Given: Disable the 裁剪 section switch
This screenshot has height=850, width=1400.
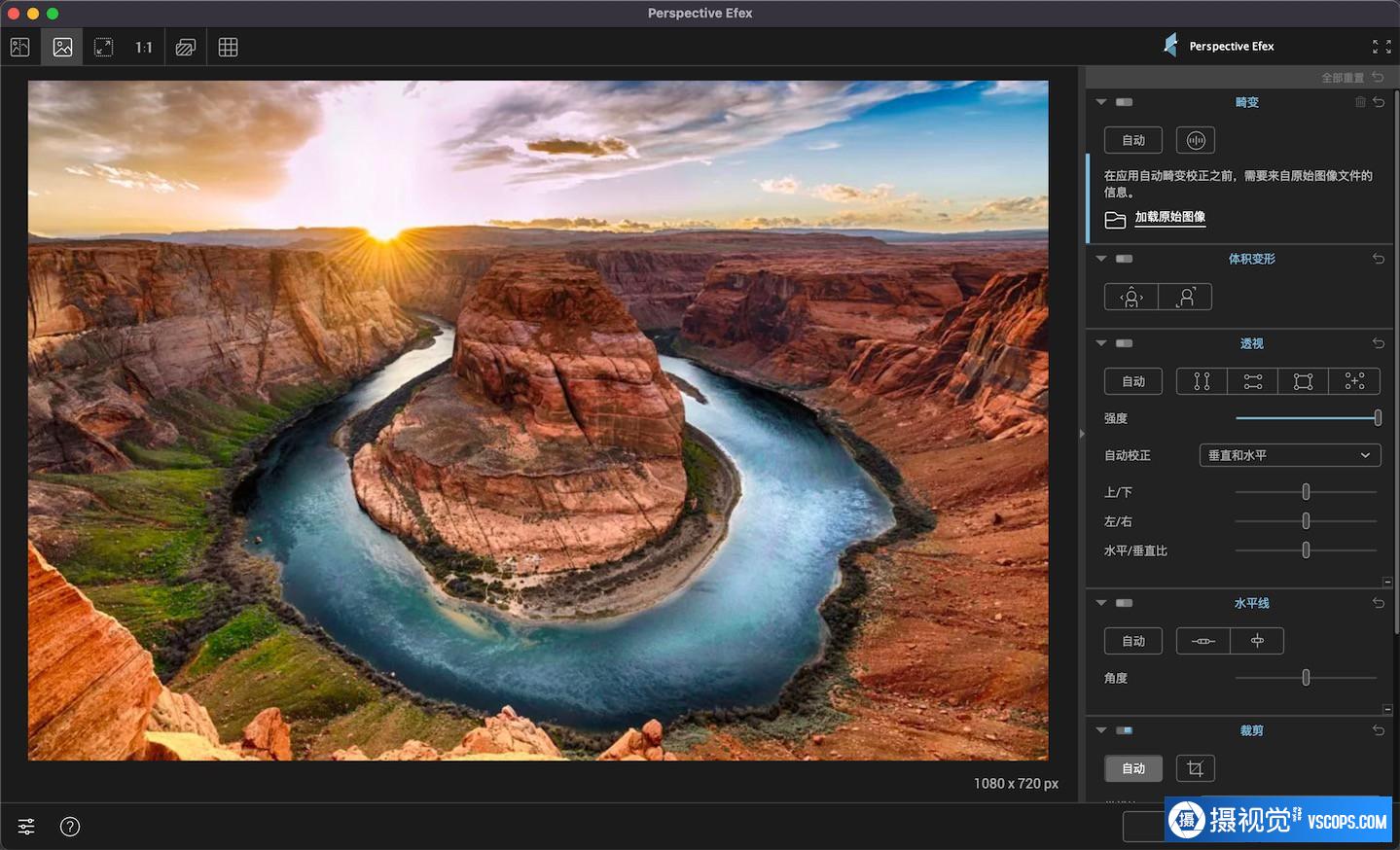Looking at the screenshot, I should pyautogui.click(x=1124, y=730).
